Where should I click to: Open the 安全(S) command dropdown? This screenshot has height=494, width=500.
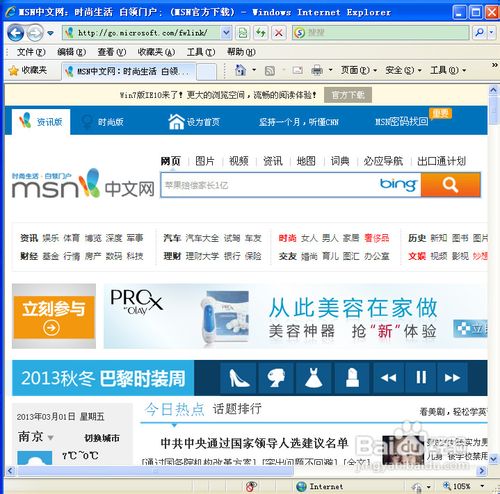(403, 70)
